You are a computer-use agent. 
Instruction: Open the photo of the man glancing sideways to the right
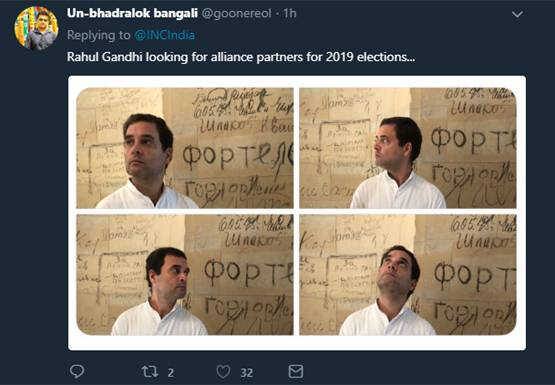(185, 275)
